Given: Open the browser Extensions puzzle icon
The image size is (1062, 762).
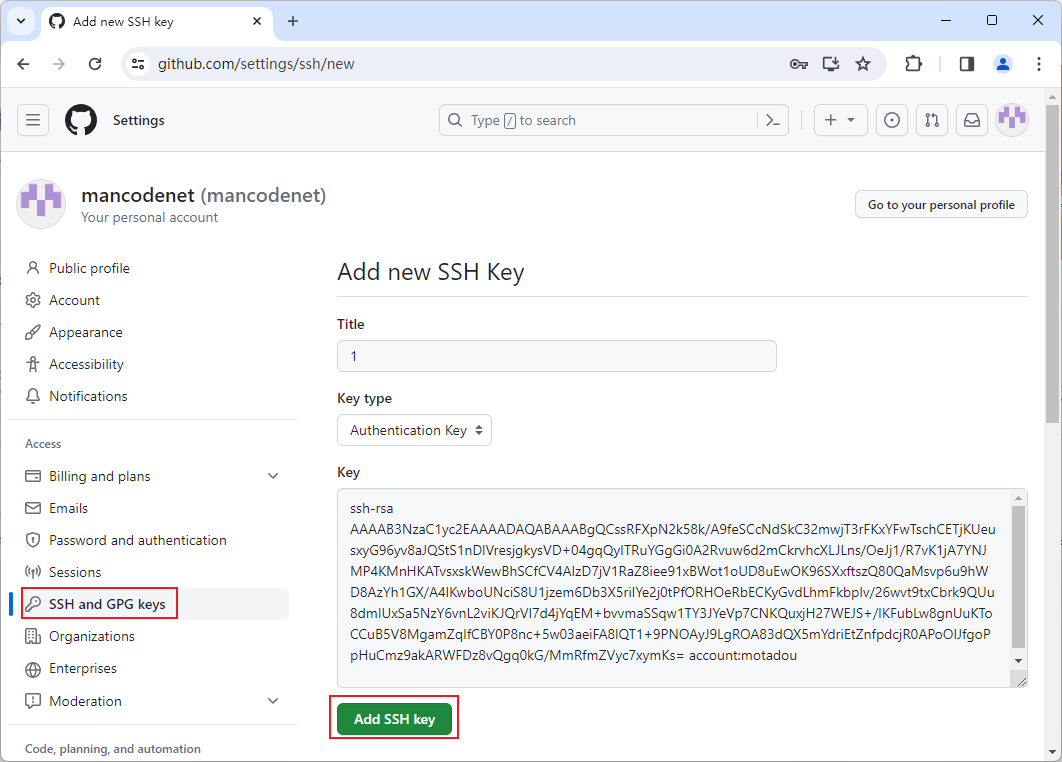Looking at the screenshot, I should click(x=913, y=64).
